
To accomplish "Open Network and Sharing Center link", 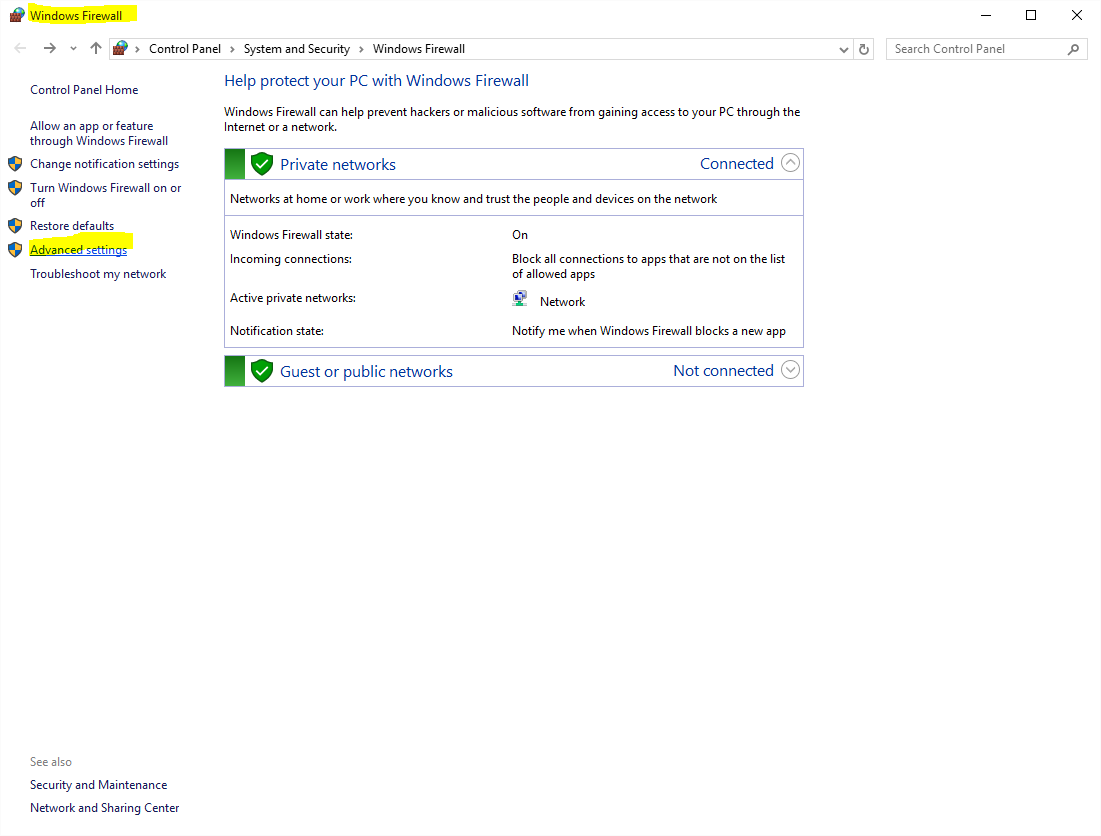I will (x=105, y=808).
